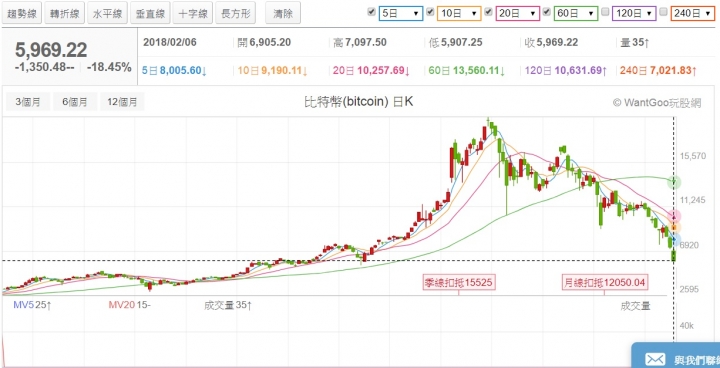This screenshot has height=368, width=720.
Task: Open the 20日 period dropdown
Action: pyautogui.click(x=518, y=14)
